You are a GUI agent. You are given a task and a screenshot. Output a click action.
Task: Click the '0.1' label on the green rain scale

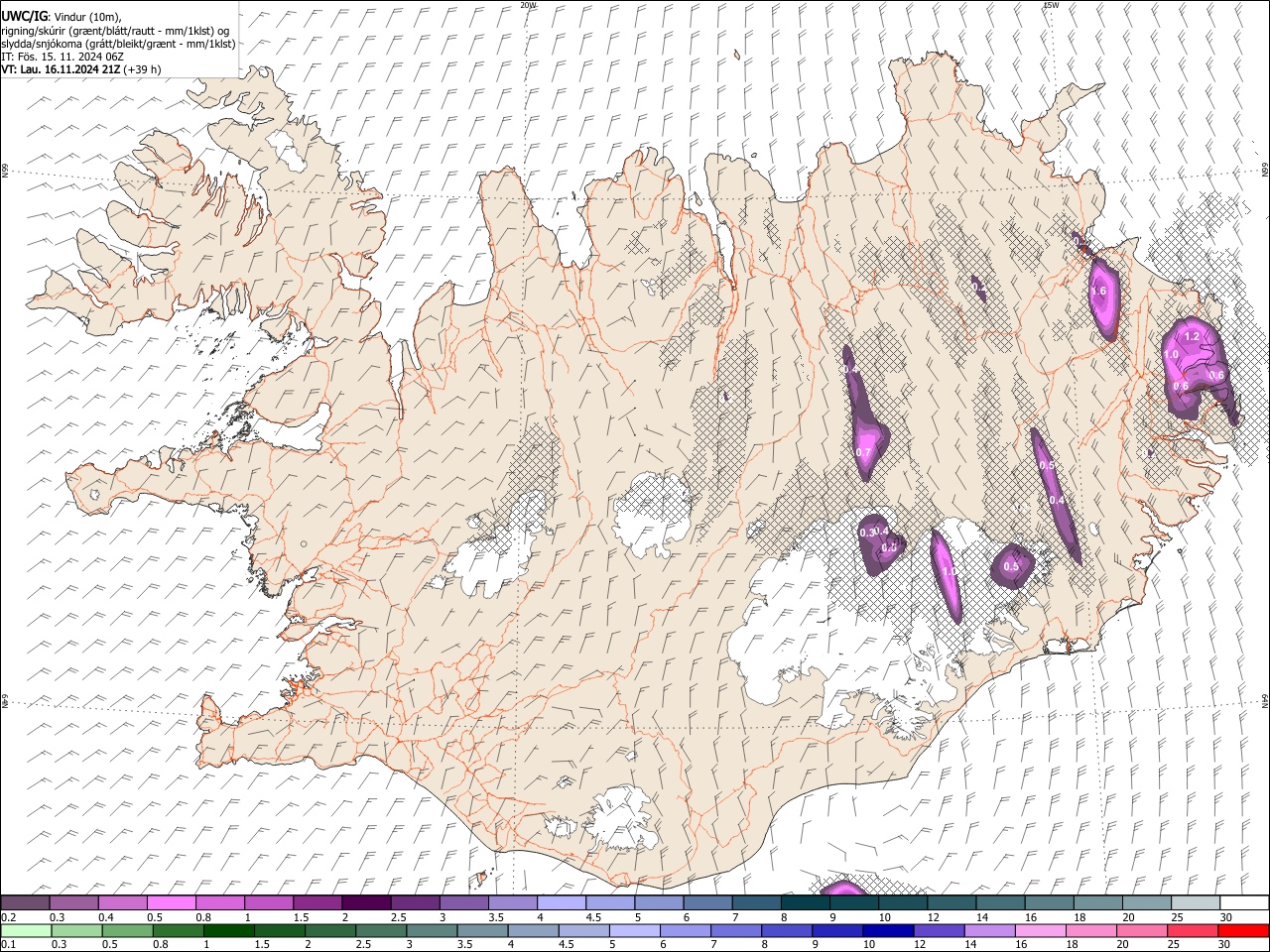(8, 945)
